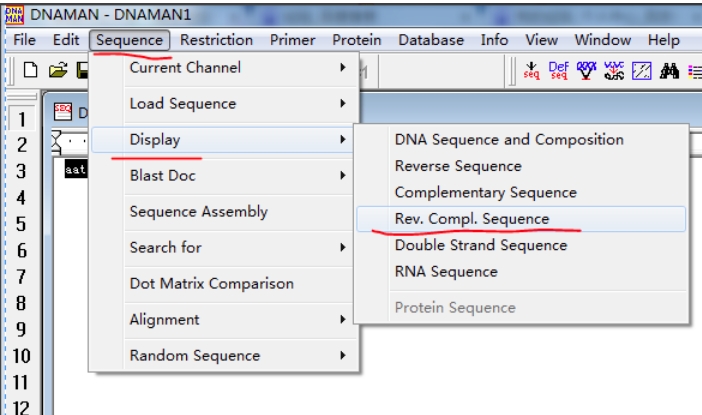The height and width of the screenshot is (415, 702).
Task: Click the translation icon with red arrow
Action: [614, 71]
